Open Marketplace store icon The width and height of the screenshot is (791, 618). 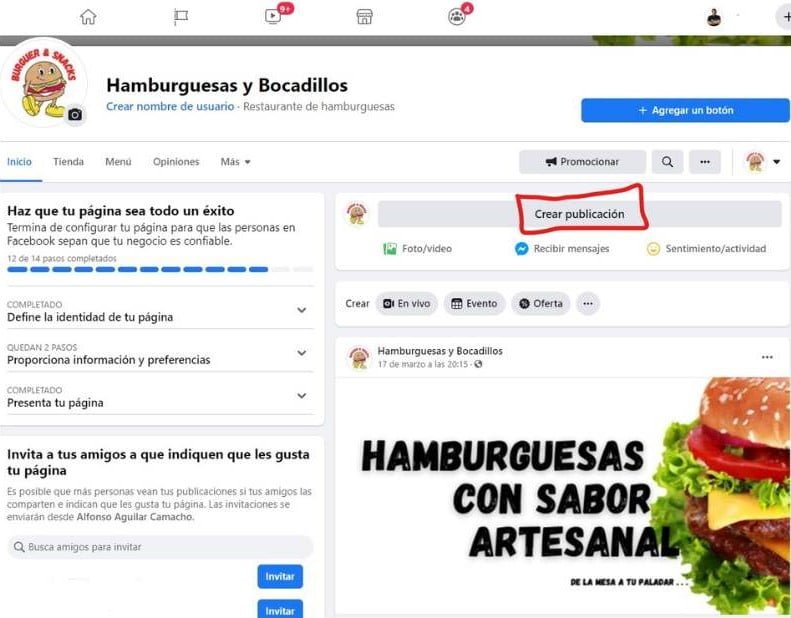pos(364,17)
